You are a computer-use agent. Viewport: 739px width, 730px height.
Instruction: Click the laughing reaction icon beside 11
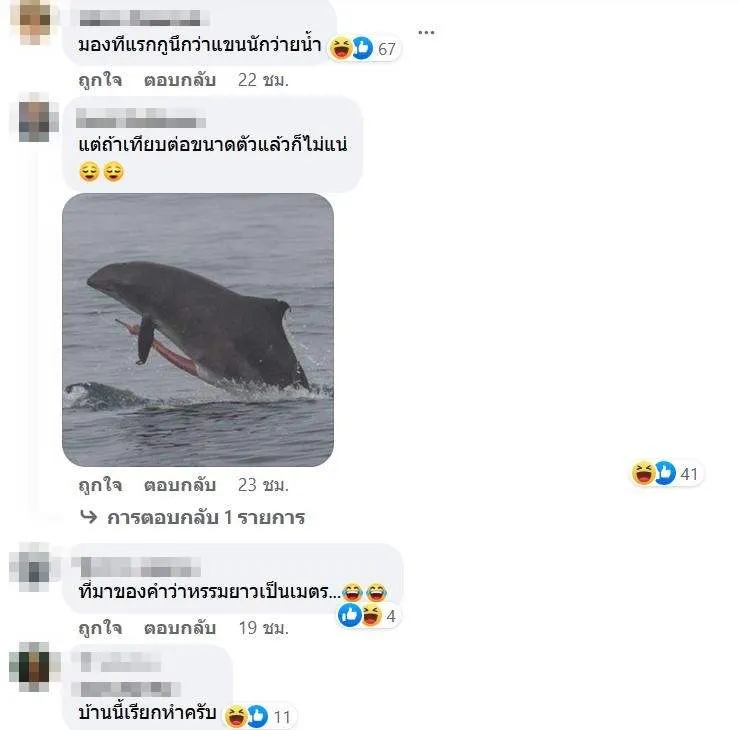[x=236, y=716]
